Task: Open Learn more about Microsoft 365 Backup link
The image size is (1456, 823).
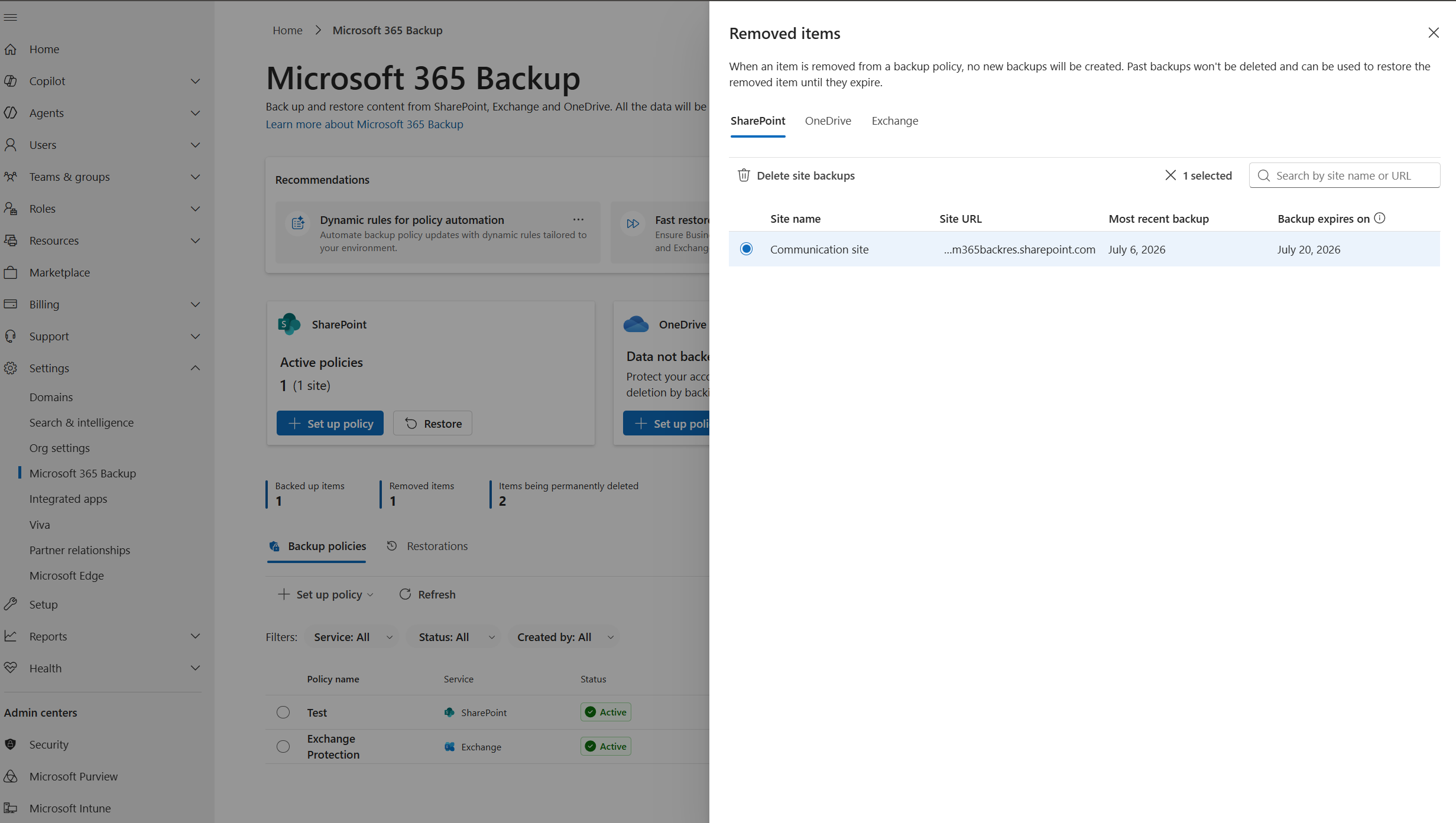Action: (364, 124)
